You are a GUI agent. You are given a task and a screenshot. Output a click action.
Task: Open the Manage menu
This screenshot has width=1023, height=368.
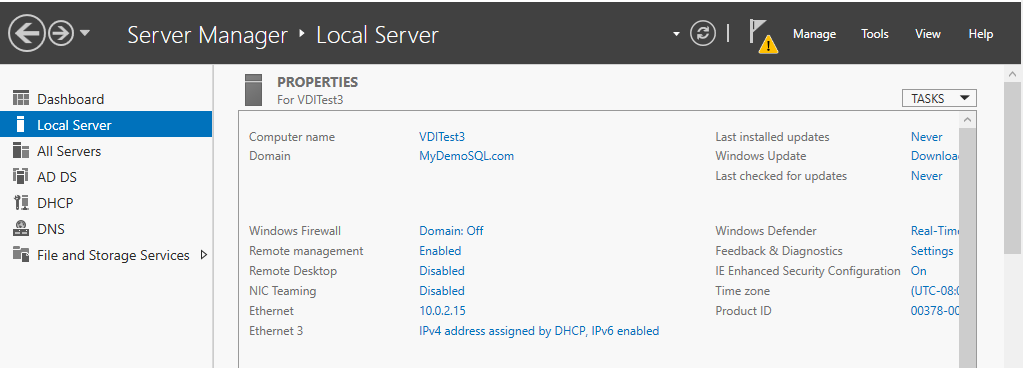click(x=814, y=34)
